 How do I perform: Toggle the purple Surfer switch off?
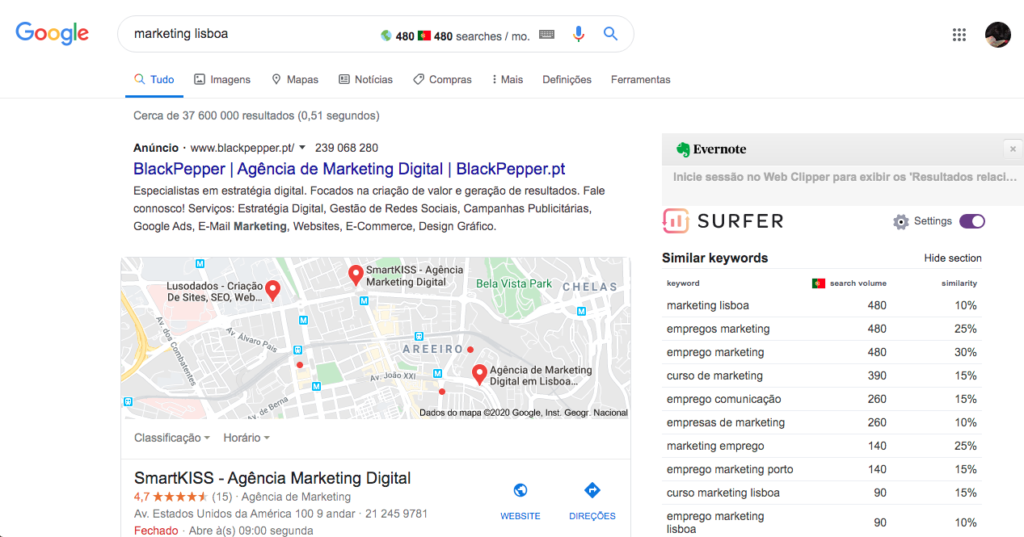tap(971, 221)
